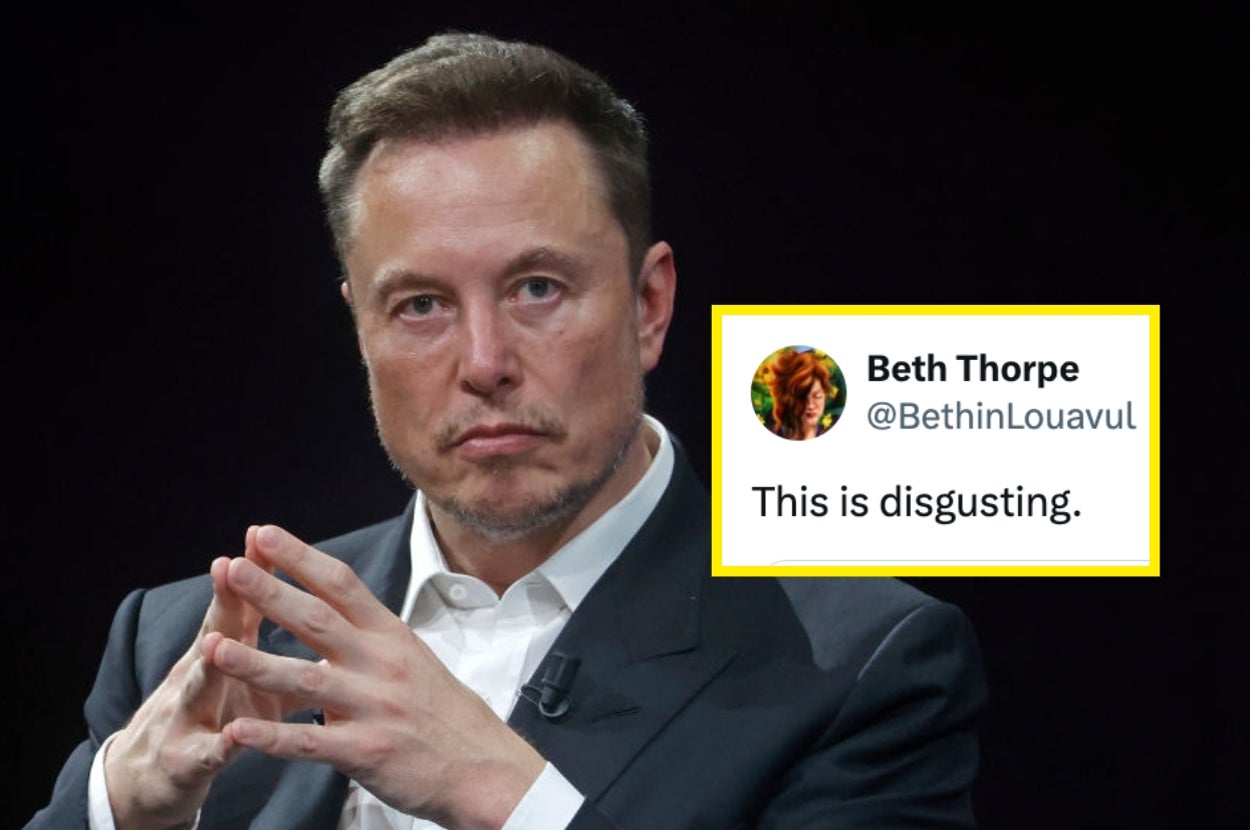Click the red-haired profile avatar in tweet
This screenshot has width=1250, height=830.
point(798,393)
